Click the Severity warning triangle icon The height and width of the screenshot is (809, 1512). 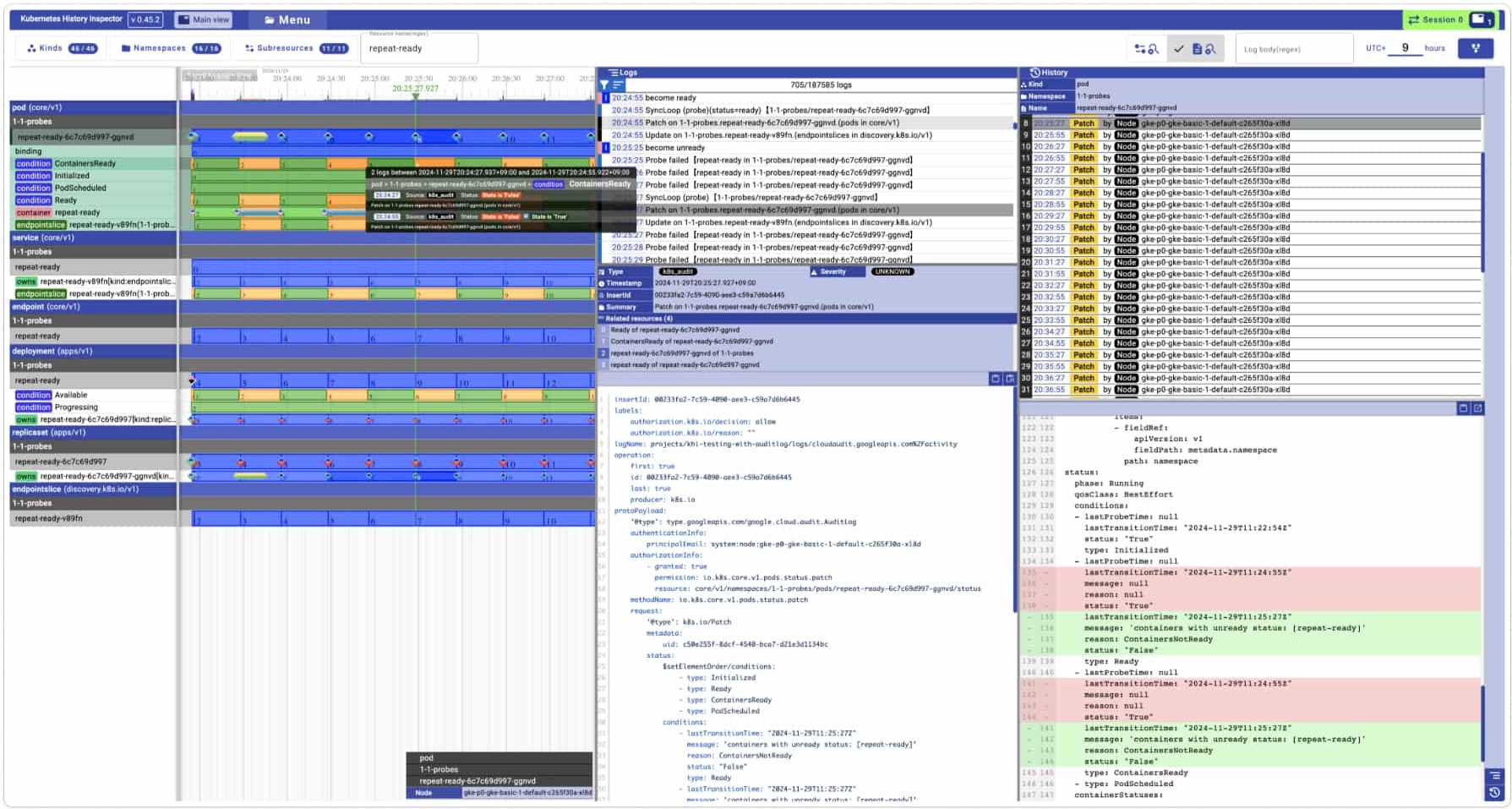click(x=814, y=271)
